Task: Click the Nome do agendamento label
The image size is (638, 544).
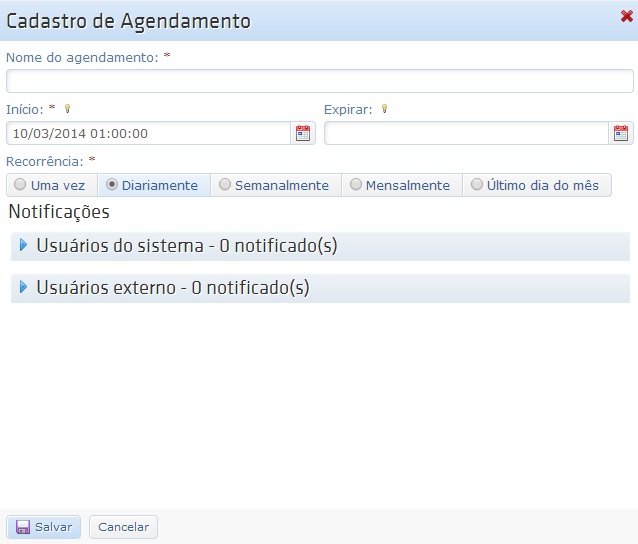Action: (82, 57)
